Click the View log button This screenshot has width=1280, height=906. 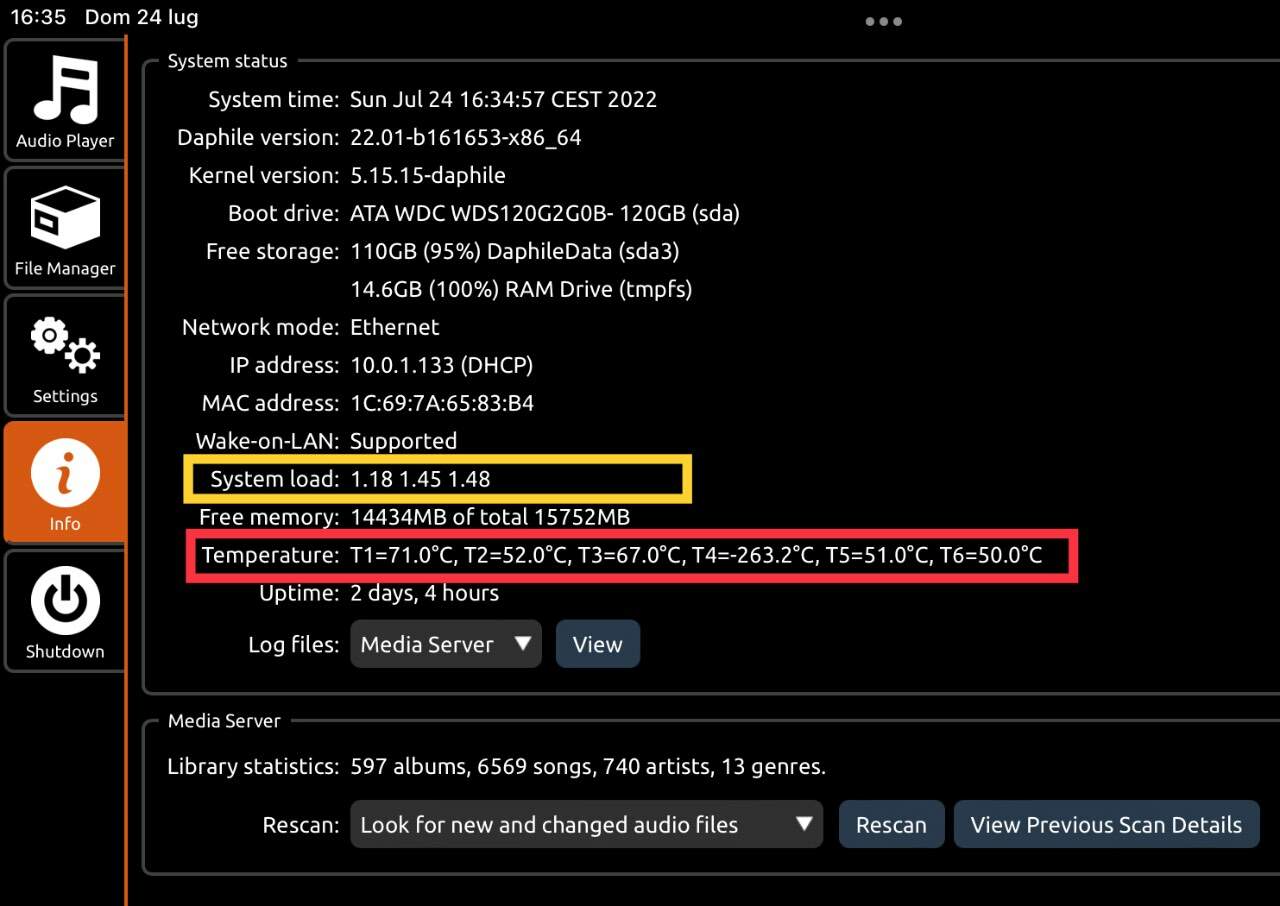(598, 644)
